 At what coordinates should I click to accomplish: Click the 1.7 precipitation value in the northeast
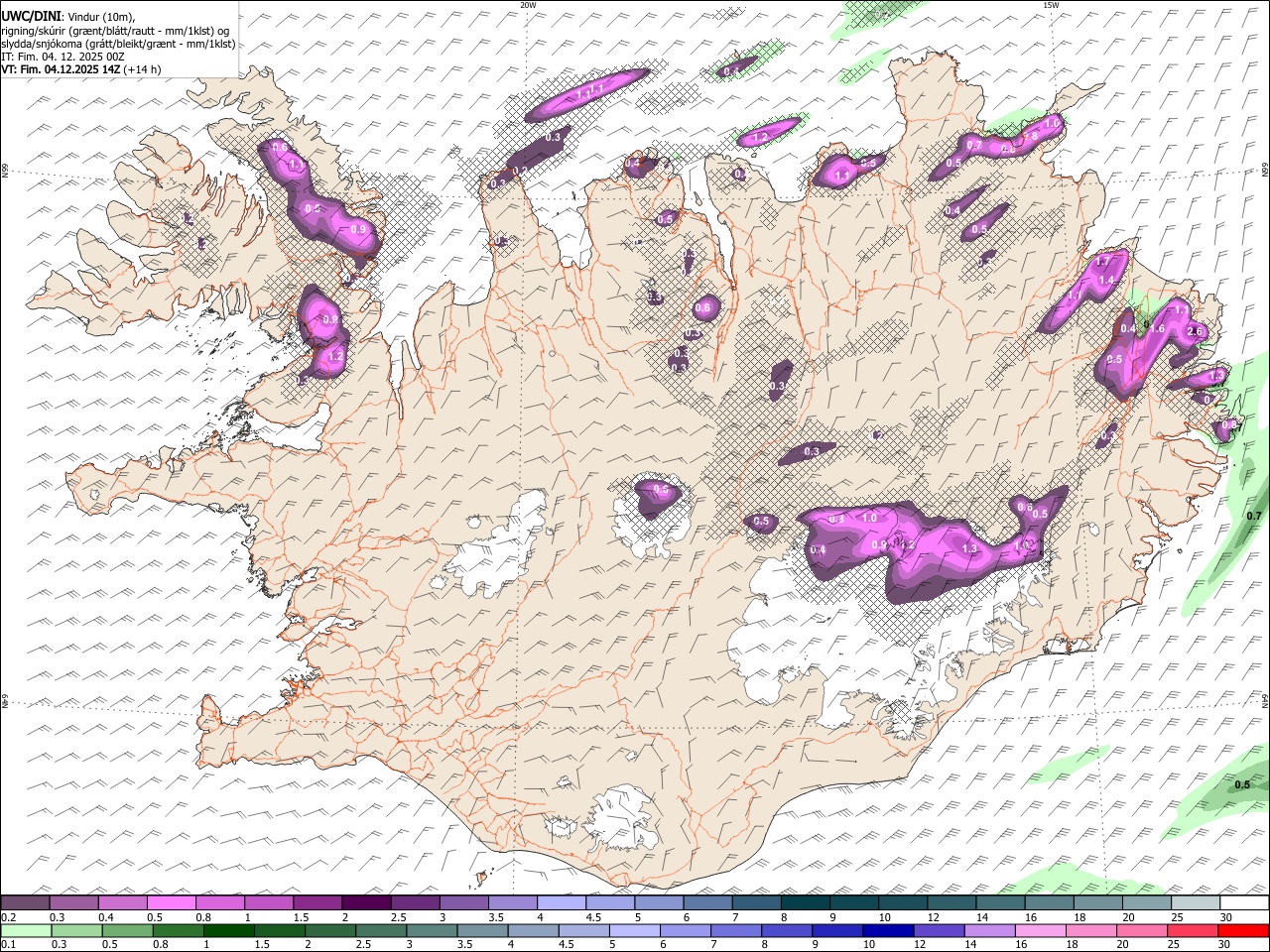[1102, 262]
